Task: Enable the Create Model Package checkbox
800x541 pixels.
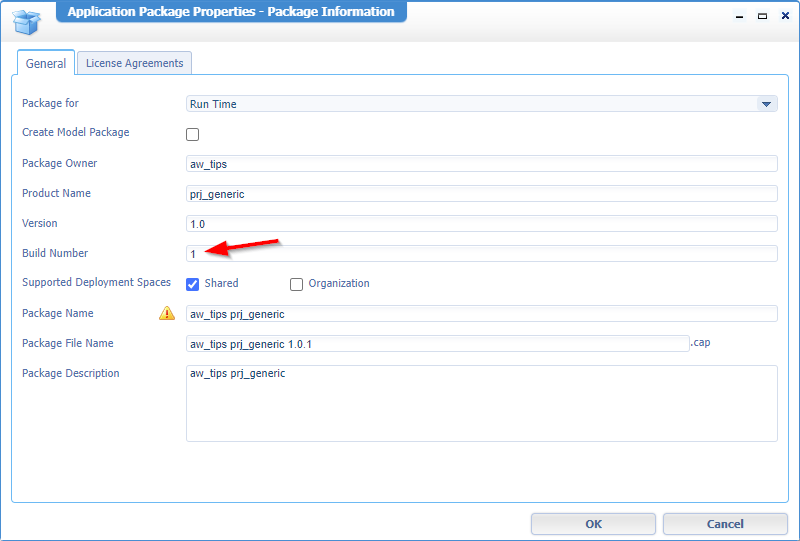Action: (x=193, y=134)
